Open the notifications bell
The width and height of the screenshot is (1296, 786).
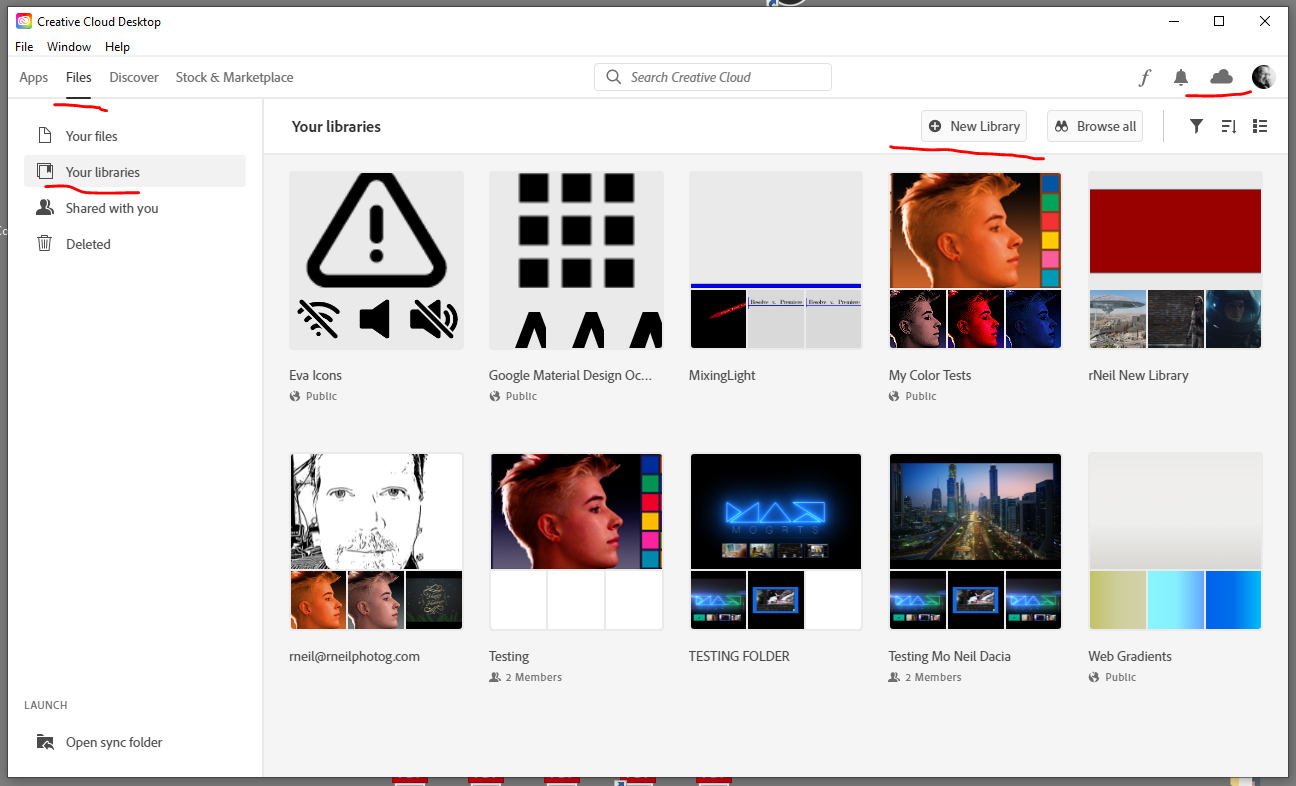coord(1181,76)
